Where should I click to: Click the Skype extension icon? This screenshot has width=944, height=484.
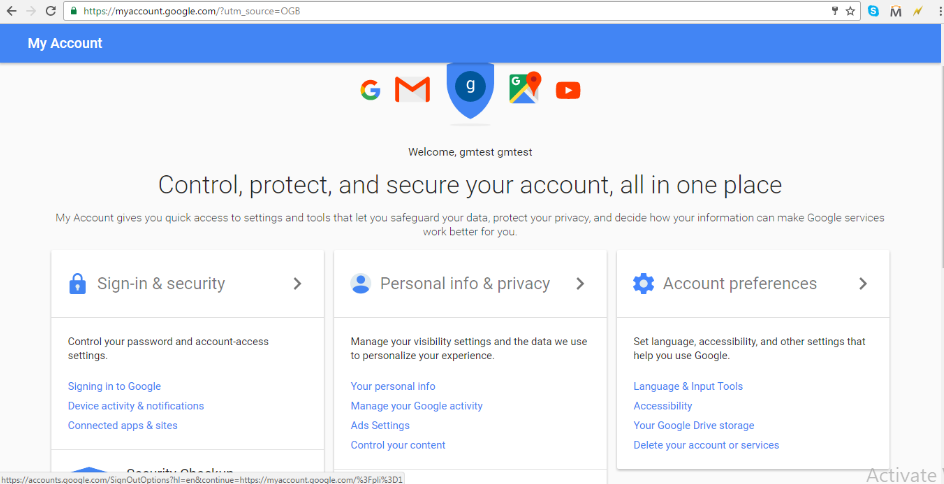874,11
